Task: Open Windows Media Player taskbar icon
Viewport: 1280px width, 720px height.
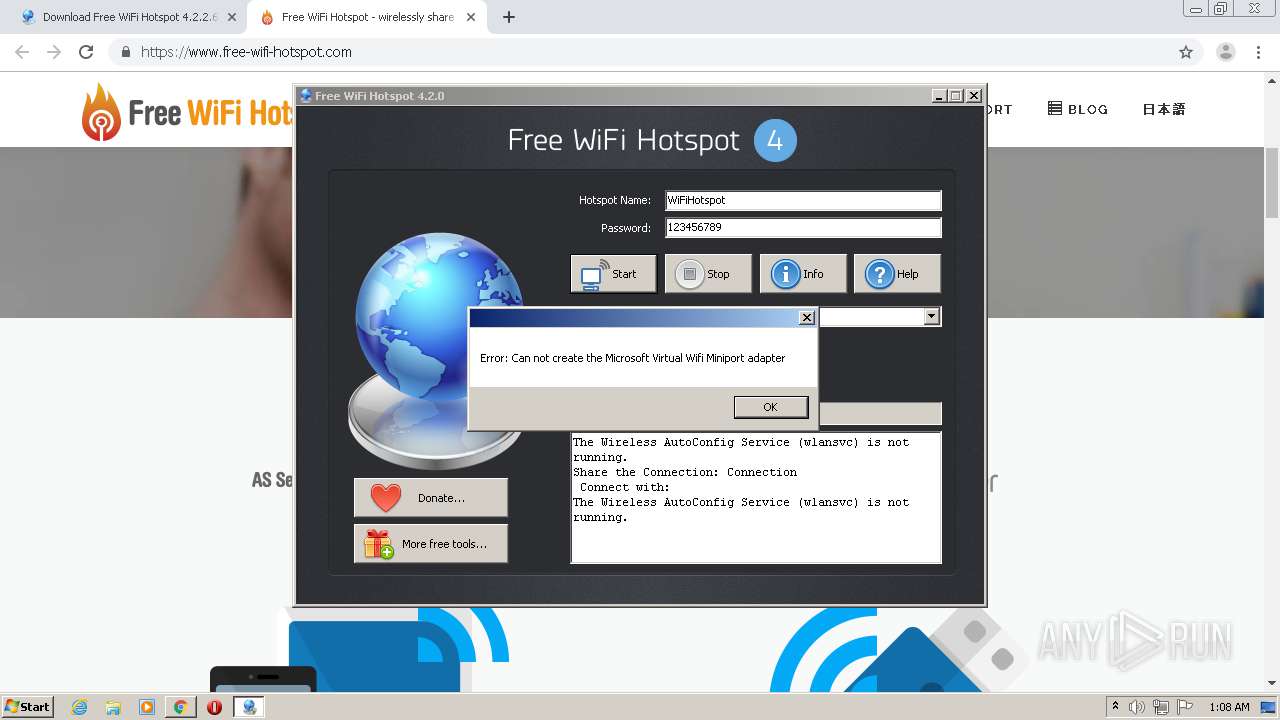Action: 147,707
